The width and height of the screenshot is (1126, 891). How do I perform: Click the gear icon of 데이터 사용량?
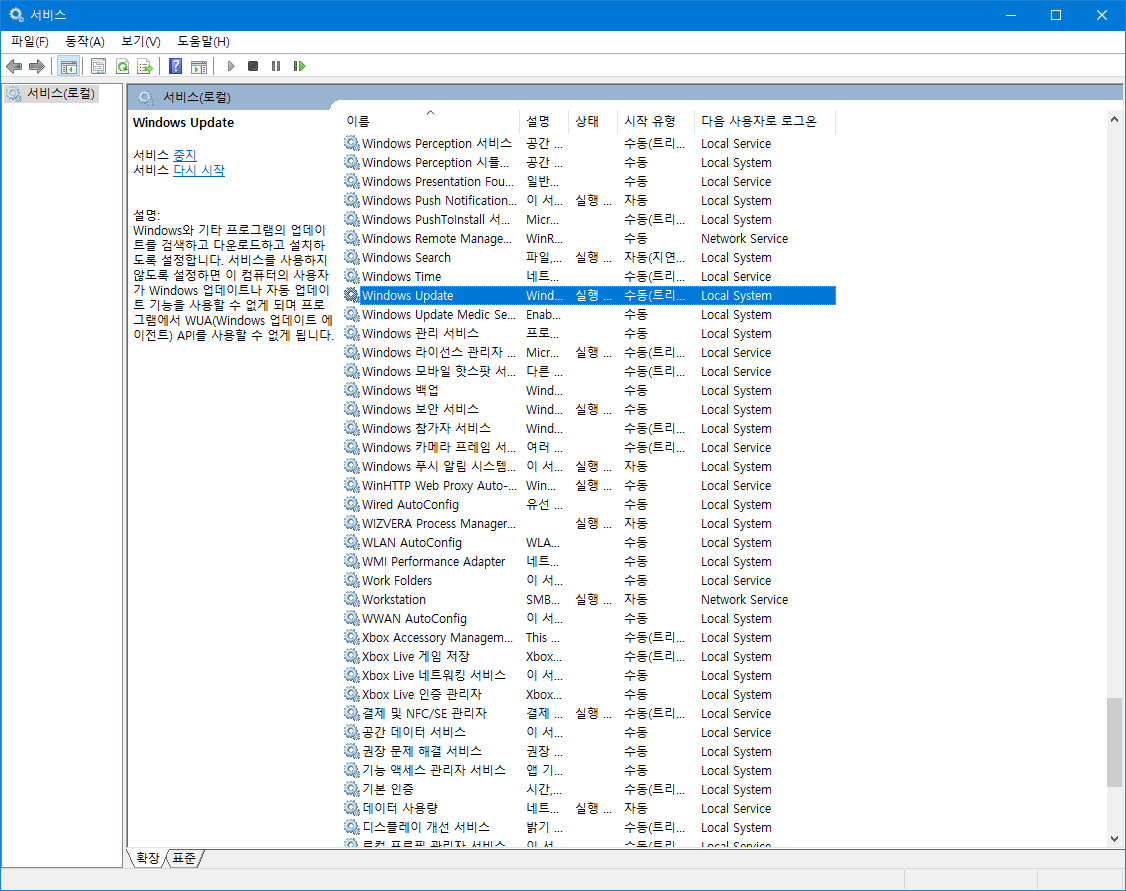351,808
